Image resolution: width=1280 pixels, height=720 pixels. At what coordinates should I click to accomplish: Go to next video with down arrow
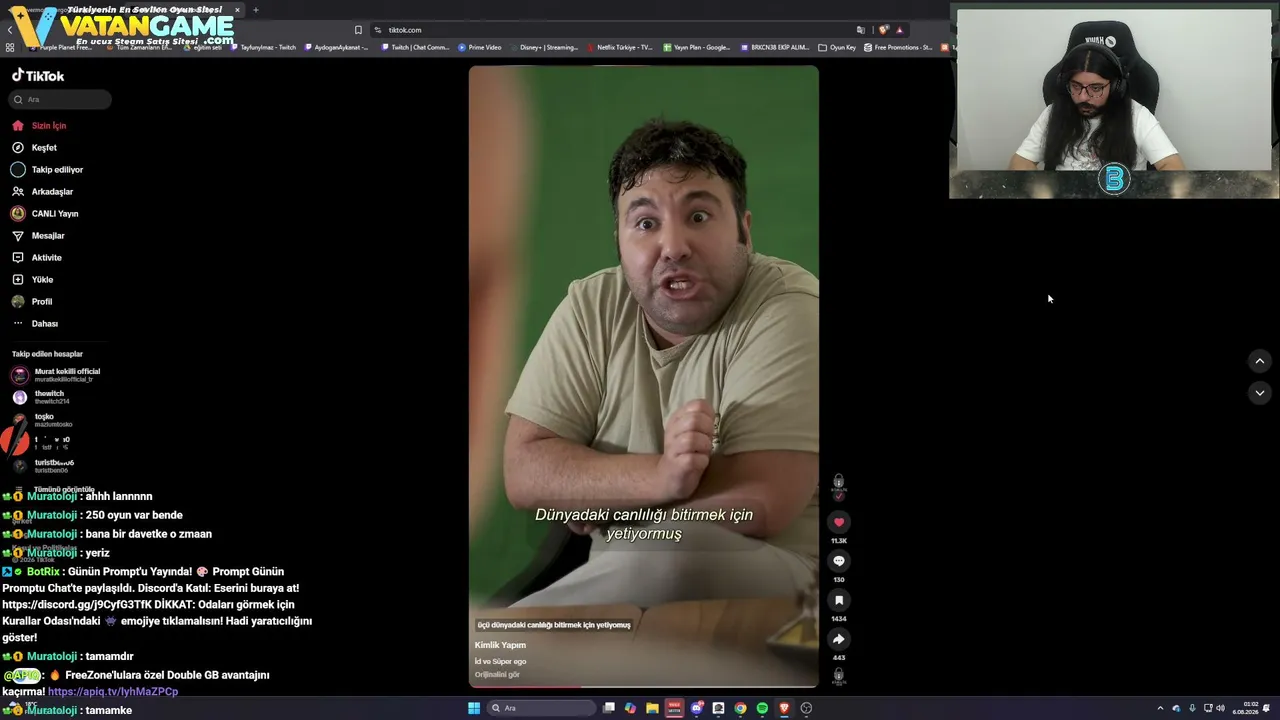[1260, 393]
